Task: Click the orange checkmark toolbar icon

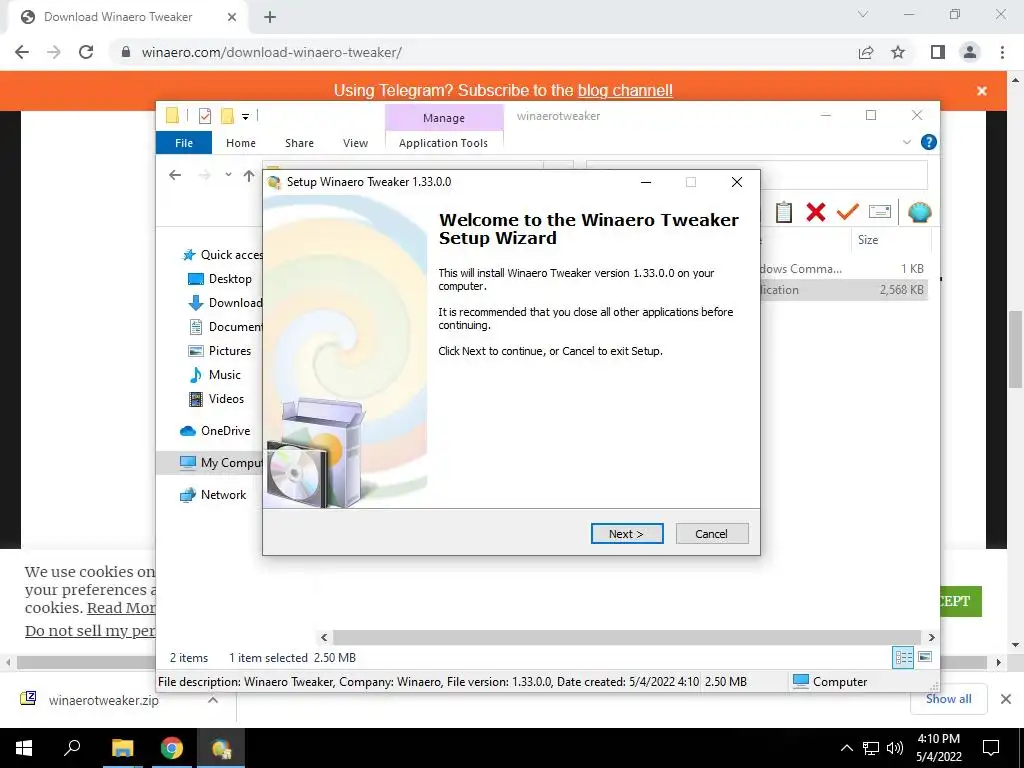Action: [848, 212]
